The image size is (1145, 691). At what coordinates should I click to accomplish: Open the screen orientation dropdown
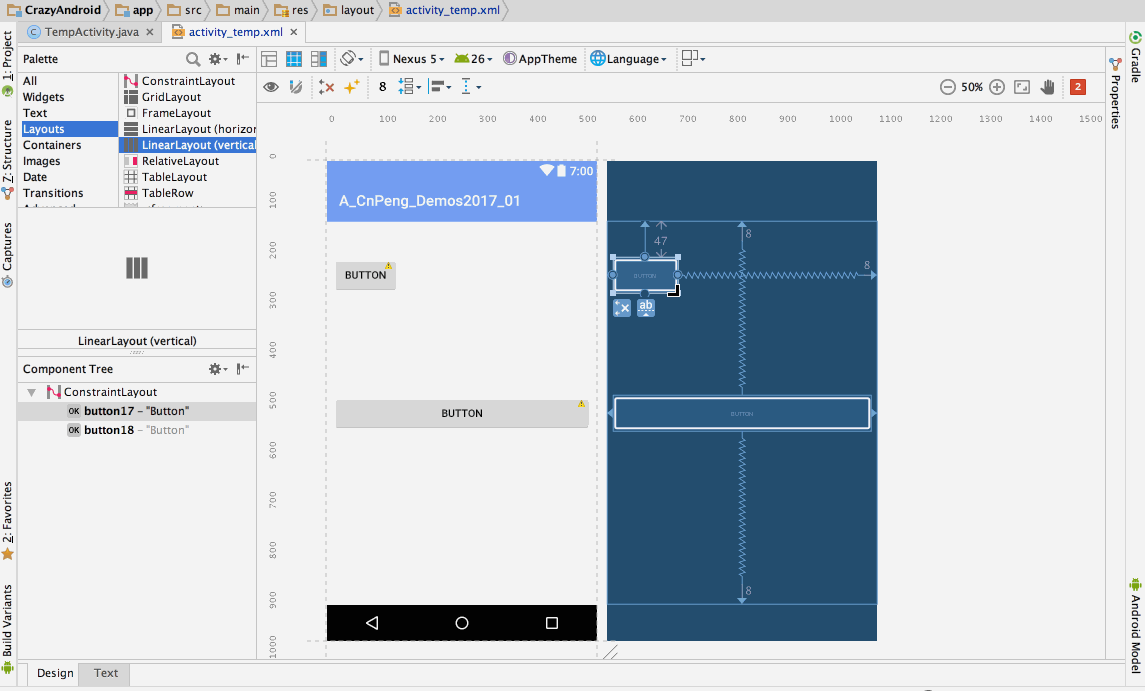352,58
